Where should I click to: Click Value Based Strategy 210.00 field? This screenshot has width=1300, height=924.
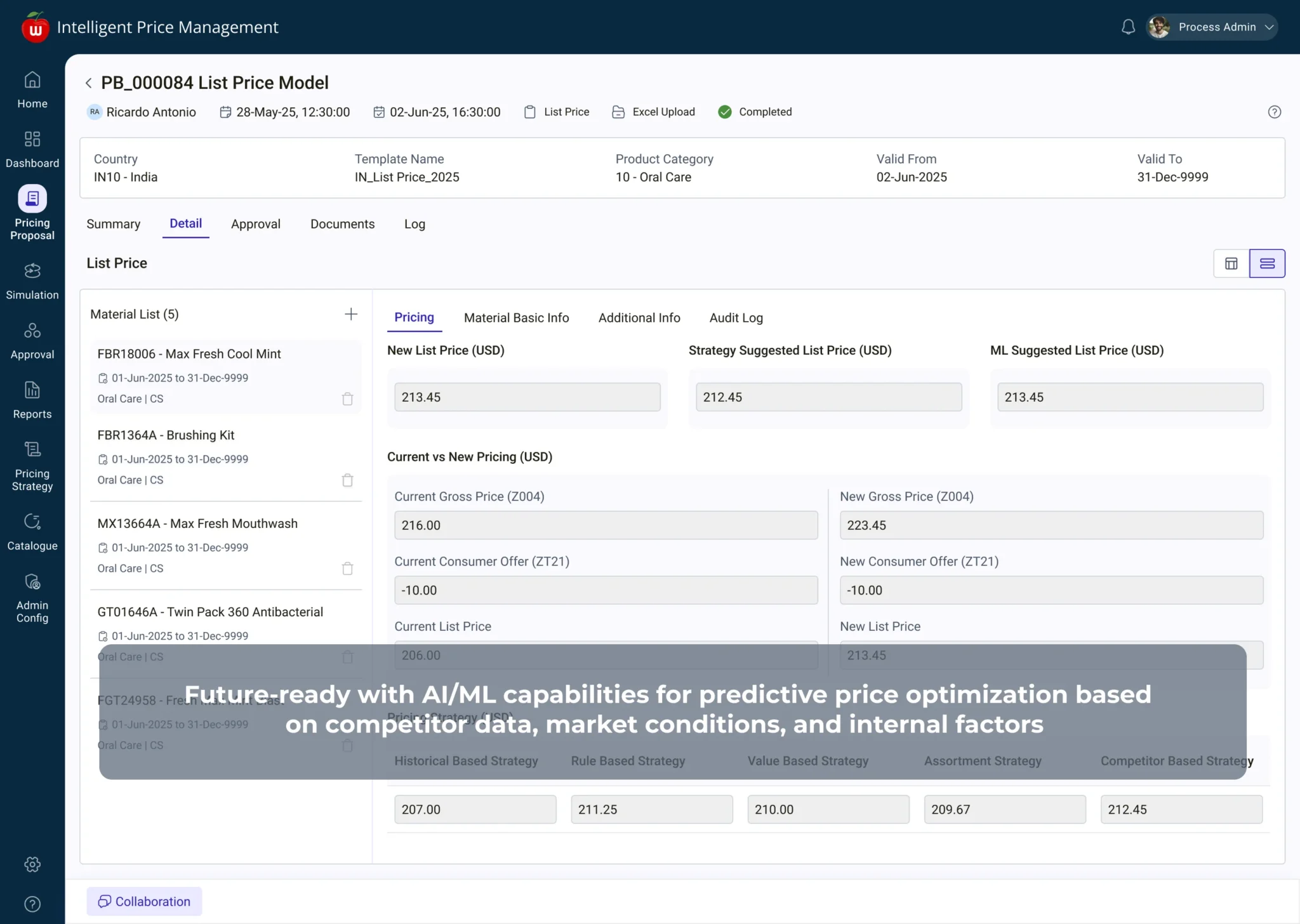828,810
